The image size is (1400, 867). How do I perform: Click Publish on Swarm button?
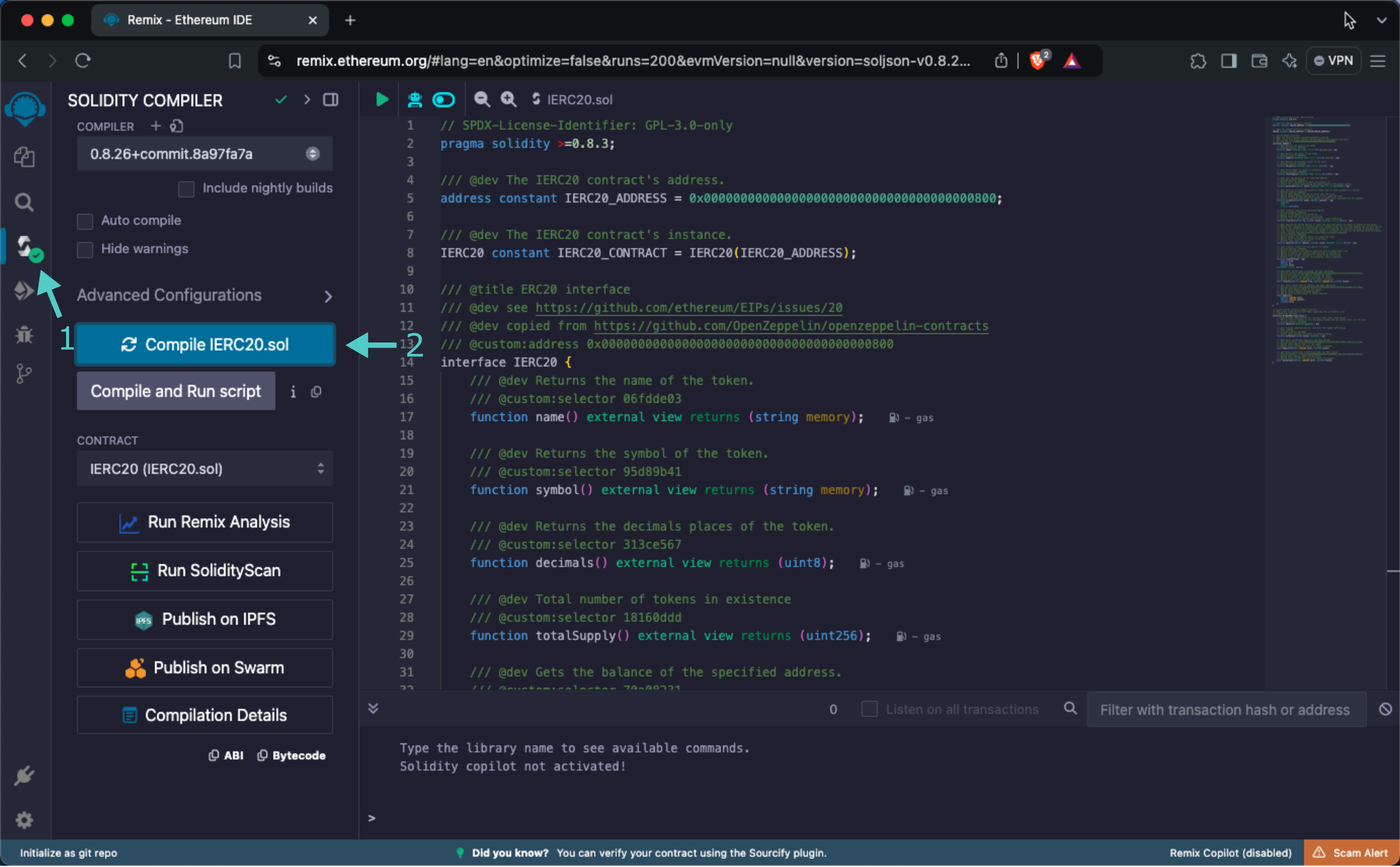[x=204, y=668]
